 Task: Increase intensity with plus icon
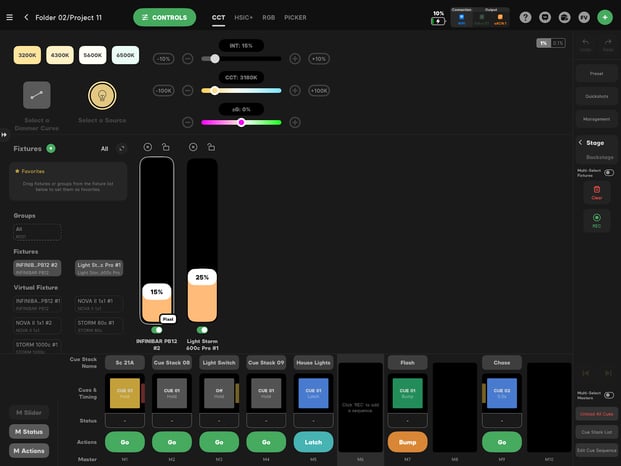[295, 59]
